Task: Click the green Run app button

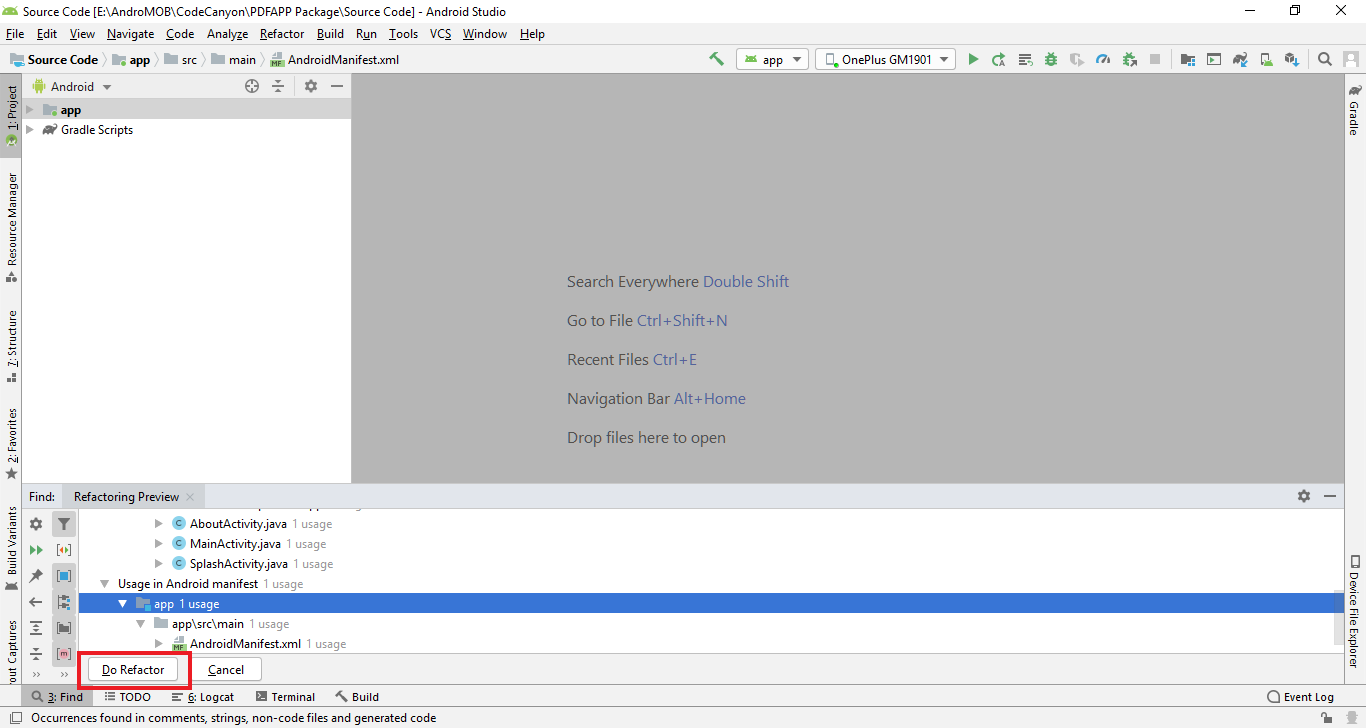Action: 973,60
